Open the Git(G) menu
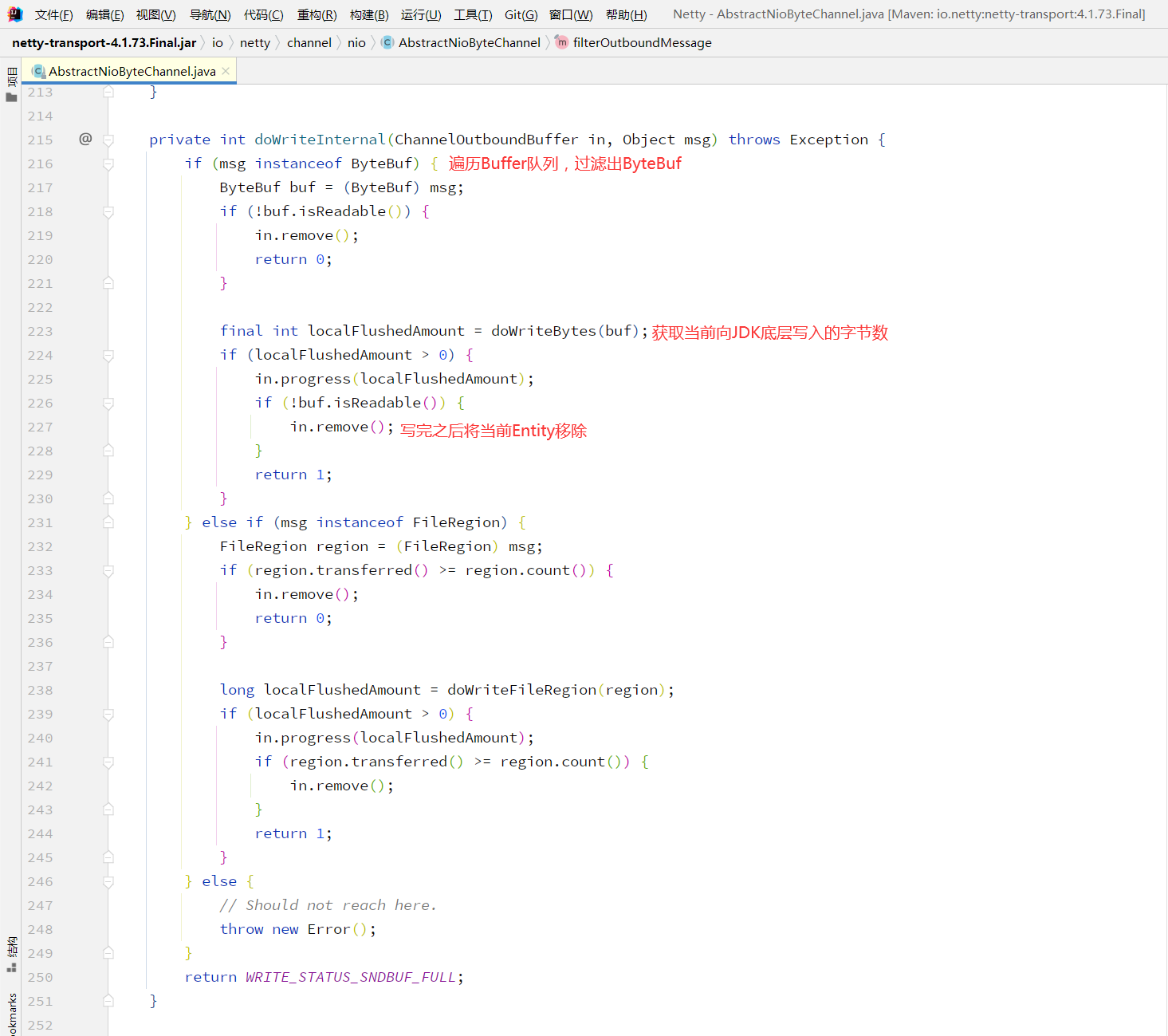This screenshot has width=1168, height=1036. (x=521, y=14)
